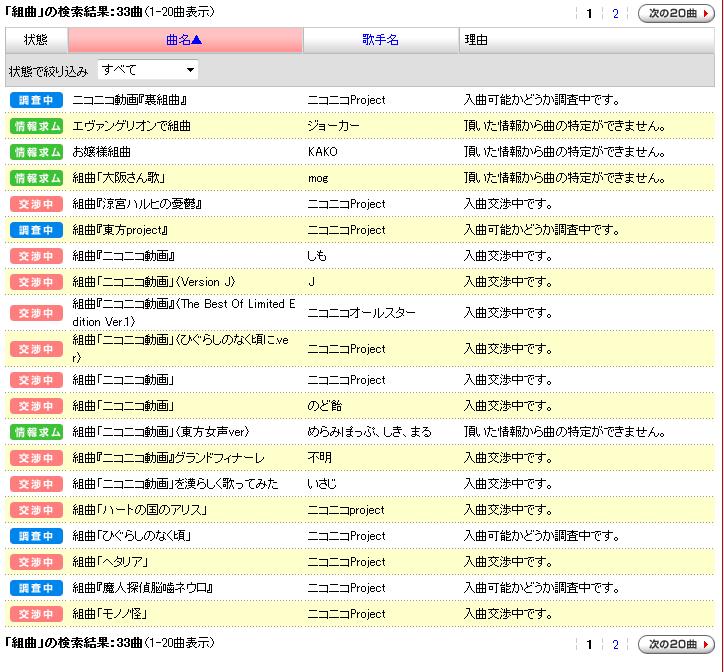Screen dimensions: 724x672
Task: Click title with The Best Of Limited Edition
Action: (x=184, y=313)
